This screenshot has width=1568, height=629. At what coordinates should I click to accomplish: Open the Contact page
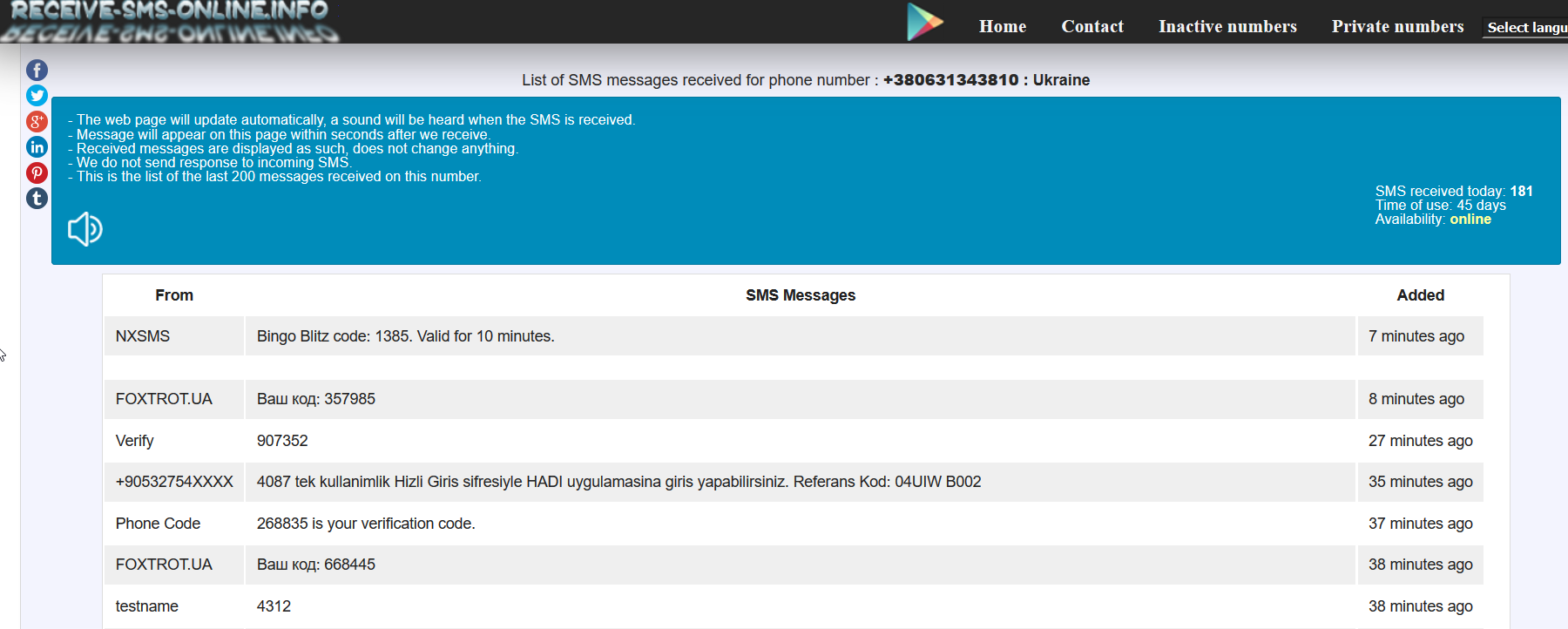click(1092, 27)
